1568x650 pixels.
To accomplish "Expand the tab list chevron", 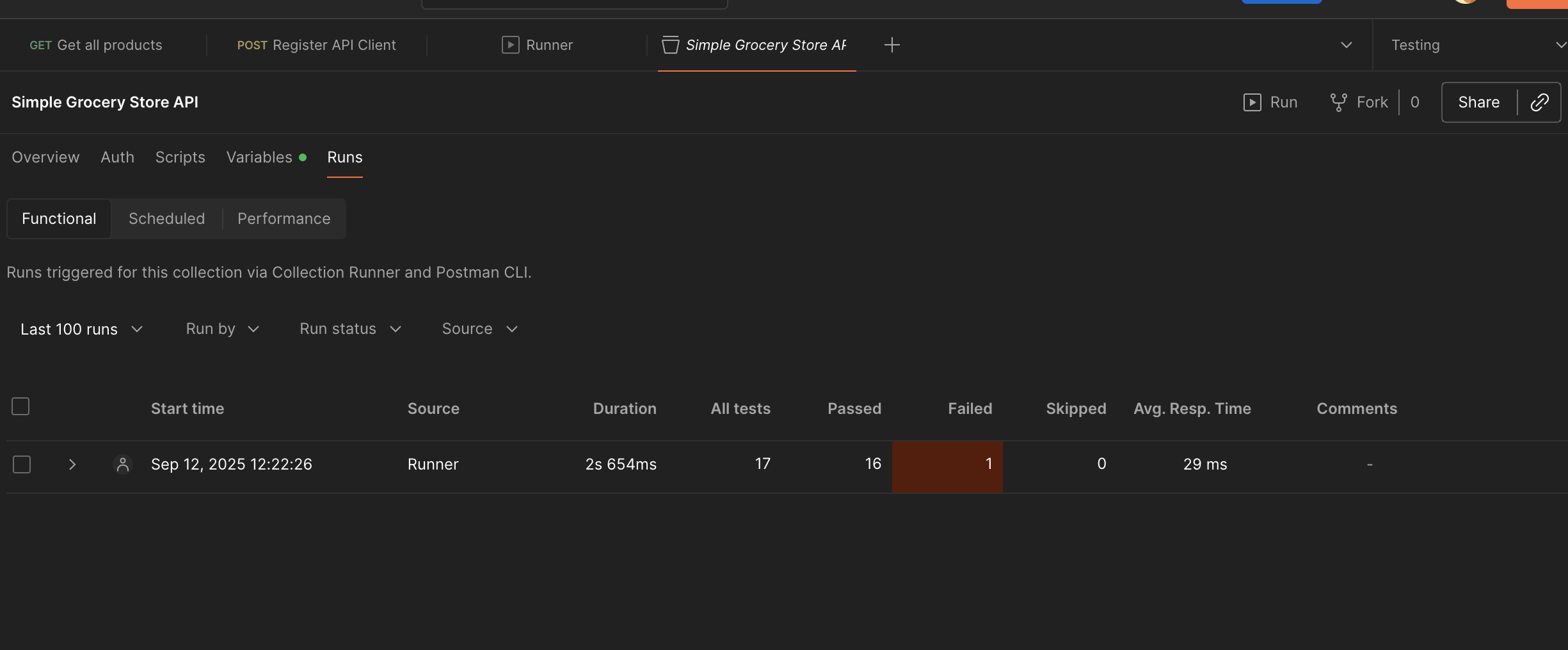I will tap(1346, 45).
